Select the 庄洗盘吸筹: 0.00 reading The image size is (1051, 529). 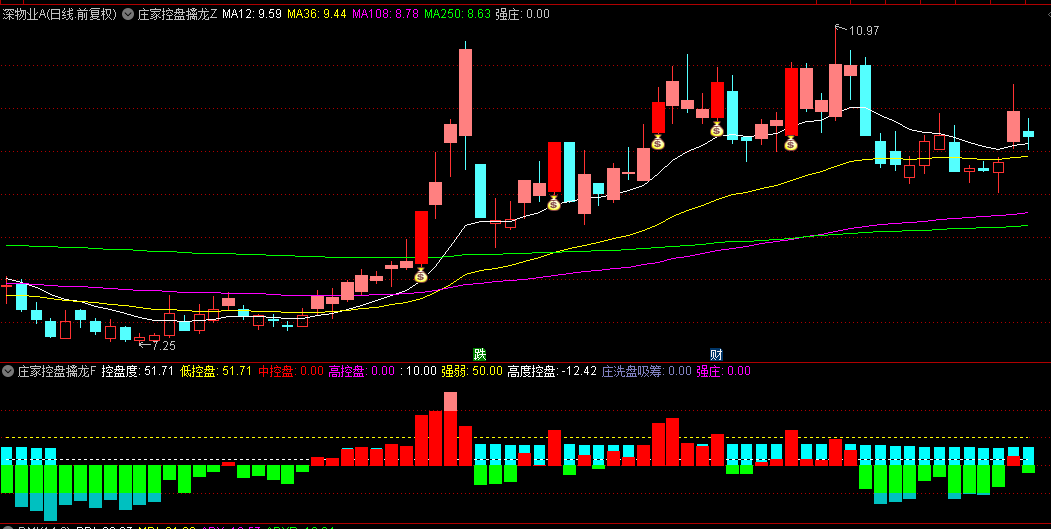point(647,371)
